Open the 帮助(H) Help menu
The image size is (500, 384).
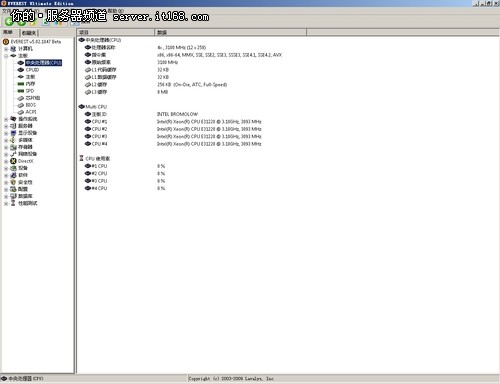[116, 11]
